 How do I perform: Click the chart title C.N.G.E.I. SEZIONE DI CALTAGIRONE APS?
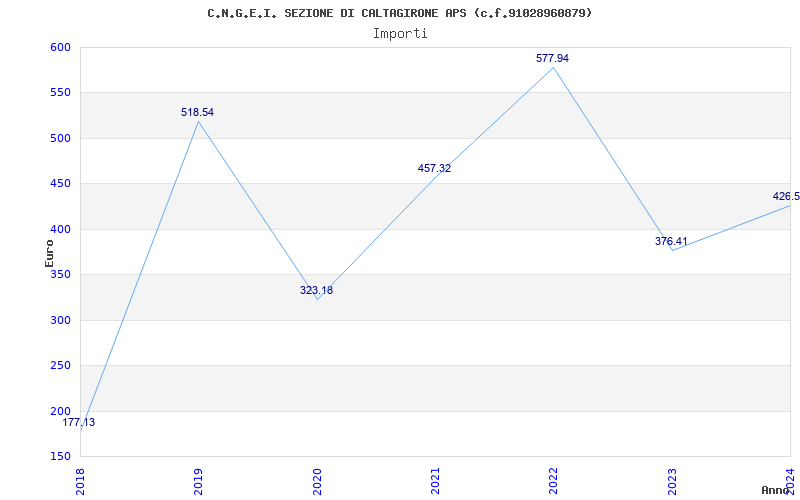[399, 13]
